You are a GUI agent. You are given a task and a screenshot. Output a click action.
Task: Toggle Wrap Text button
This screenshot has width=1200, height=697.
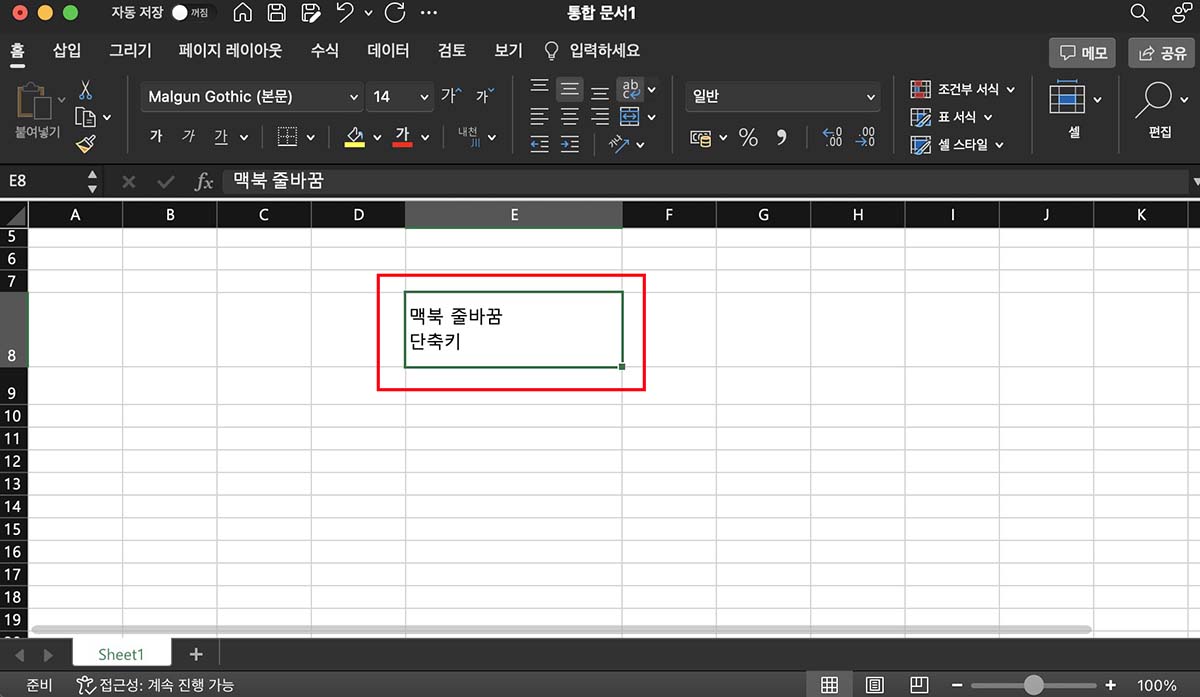[630, 90]
